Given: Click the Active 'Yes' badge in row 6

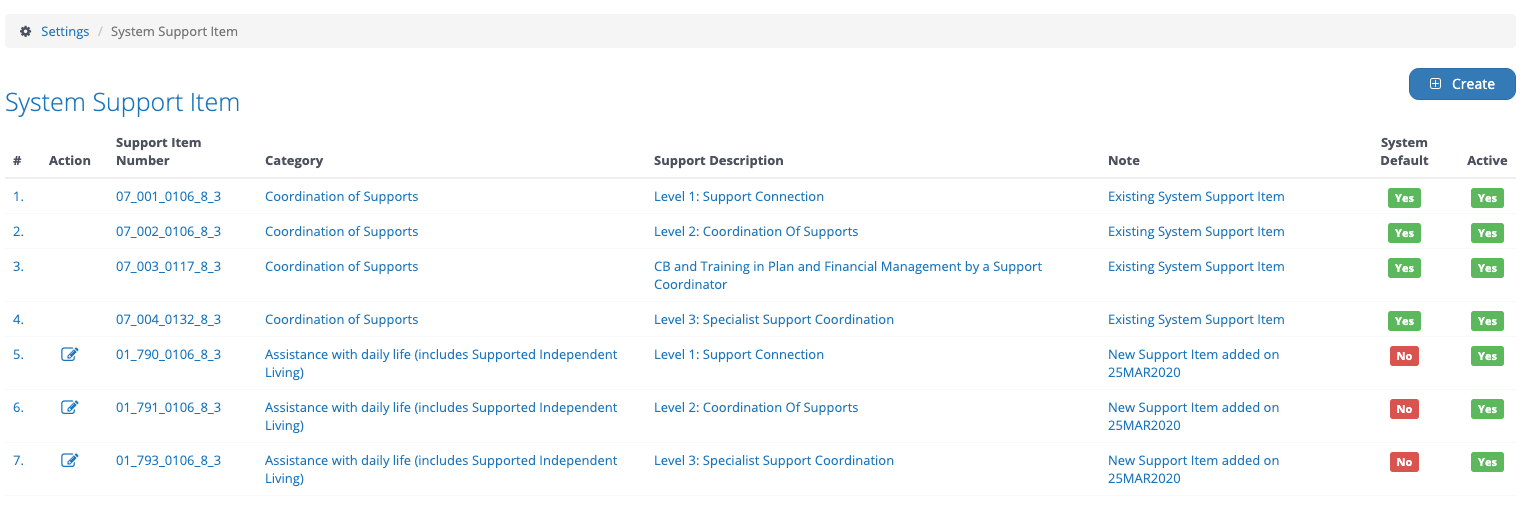Looking at the screenshot, I should (x=1487, y=409).
